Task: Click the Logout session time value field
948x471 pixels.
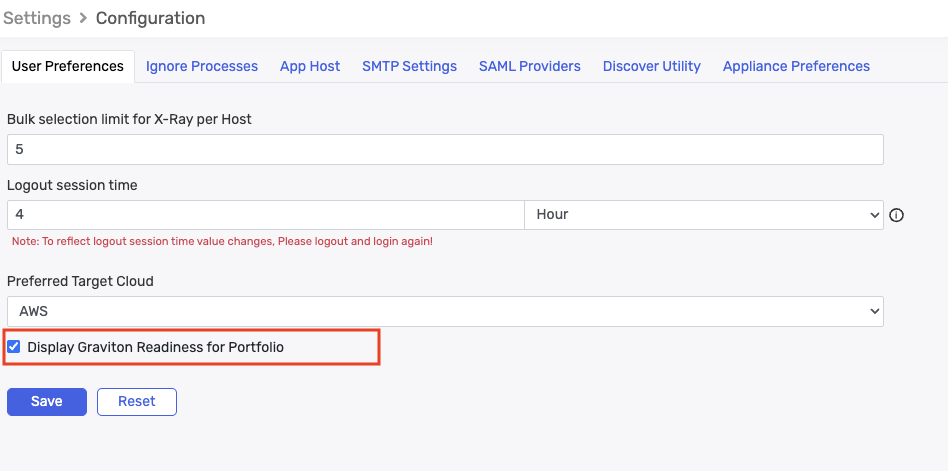Action: point(265,214)
